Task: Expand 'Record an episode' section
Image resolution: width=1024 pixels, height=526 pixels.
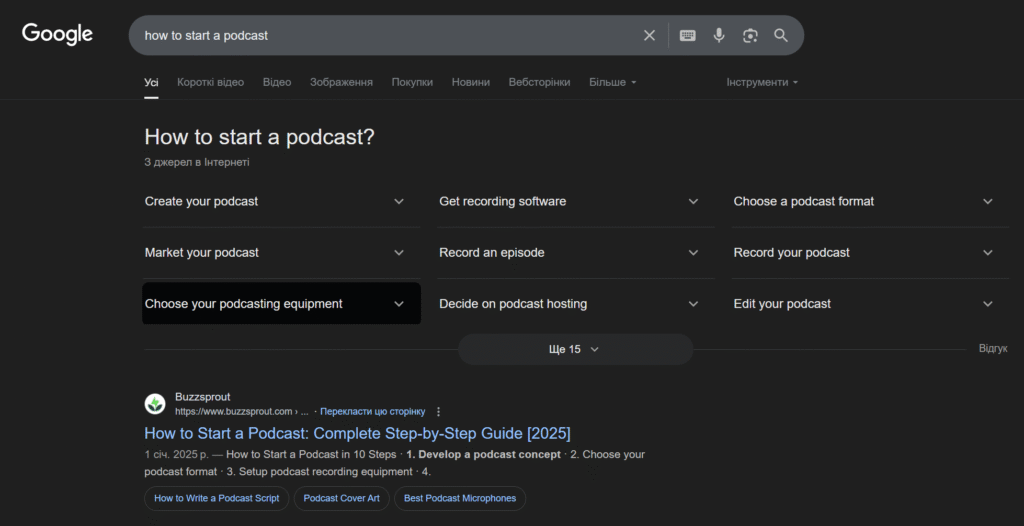Action: pos(575,253)
